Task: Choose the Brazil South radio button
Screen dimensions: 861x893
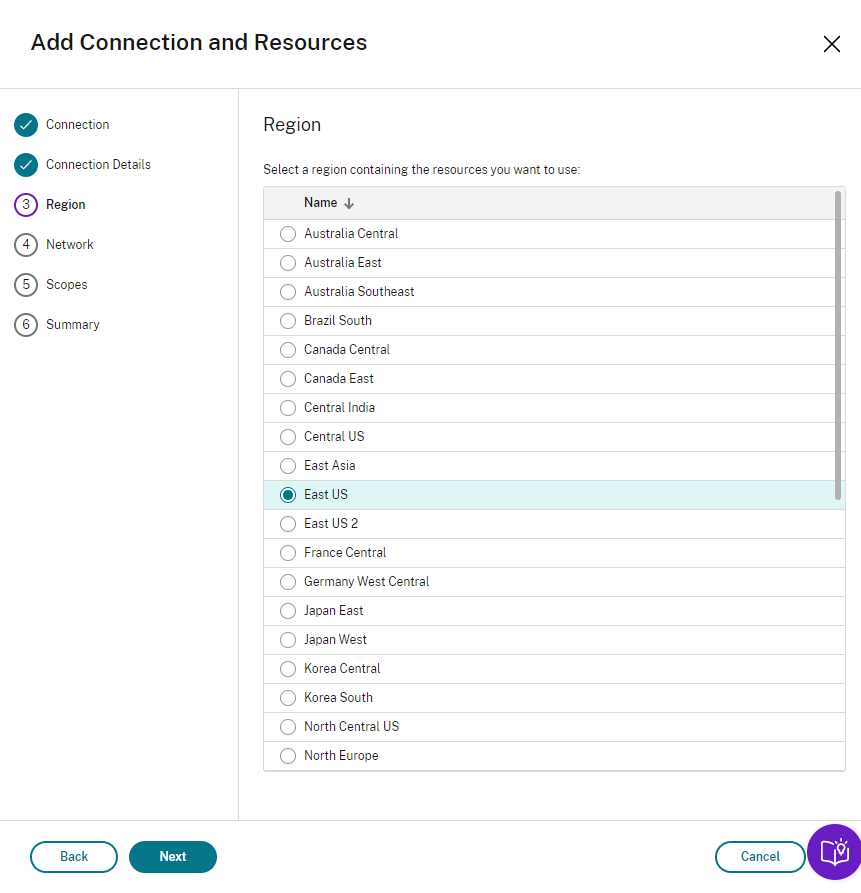Action: (x=288, y=321)
